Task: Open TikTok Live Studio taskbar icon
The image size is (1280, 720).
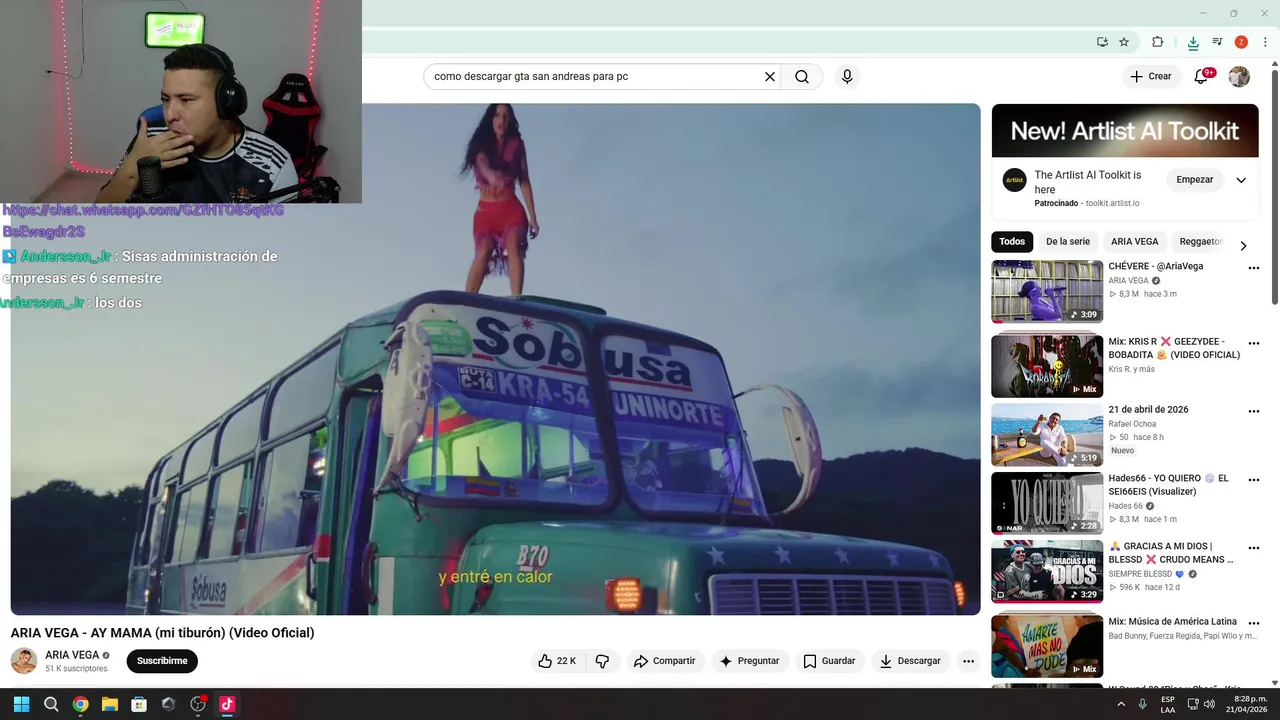Action: tap(227, 704)
